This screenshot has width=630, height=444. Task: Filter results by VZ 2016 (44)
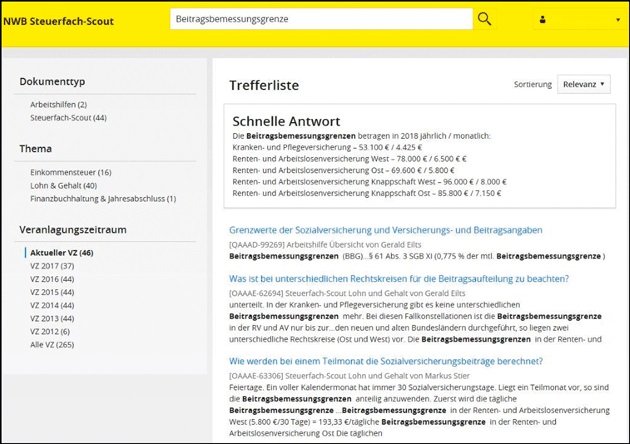tap(53, 279)
